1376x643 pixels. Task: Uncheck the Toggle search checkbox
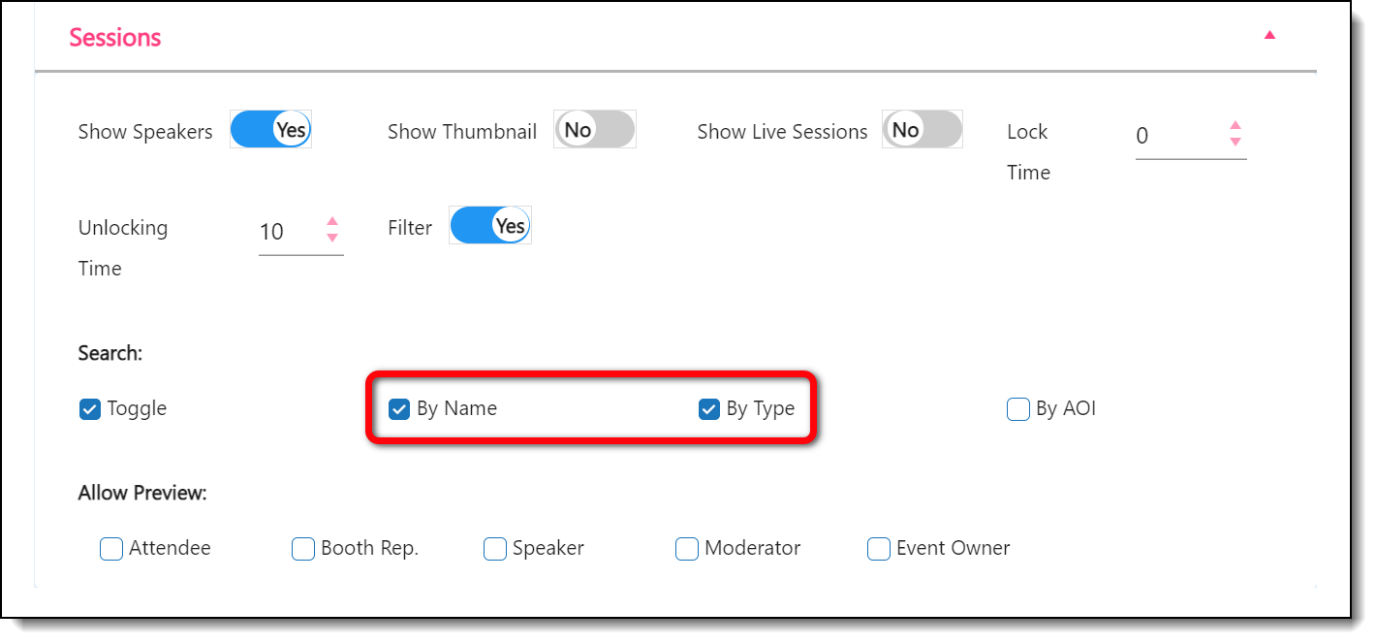90,409
